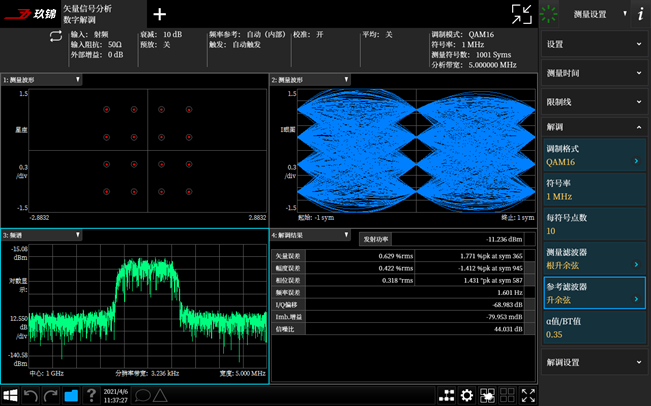Image resolution: width=651 pixels, height=406 pixels.
Task: Click the 信噪比 result row label
Action: pyautogui.click(x=288, y=329)
